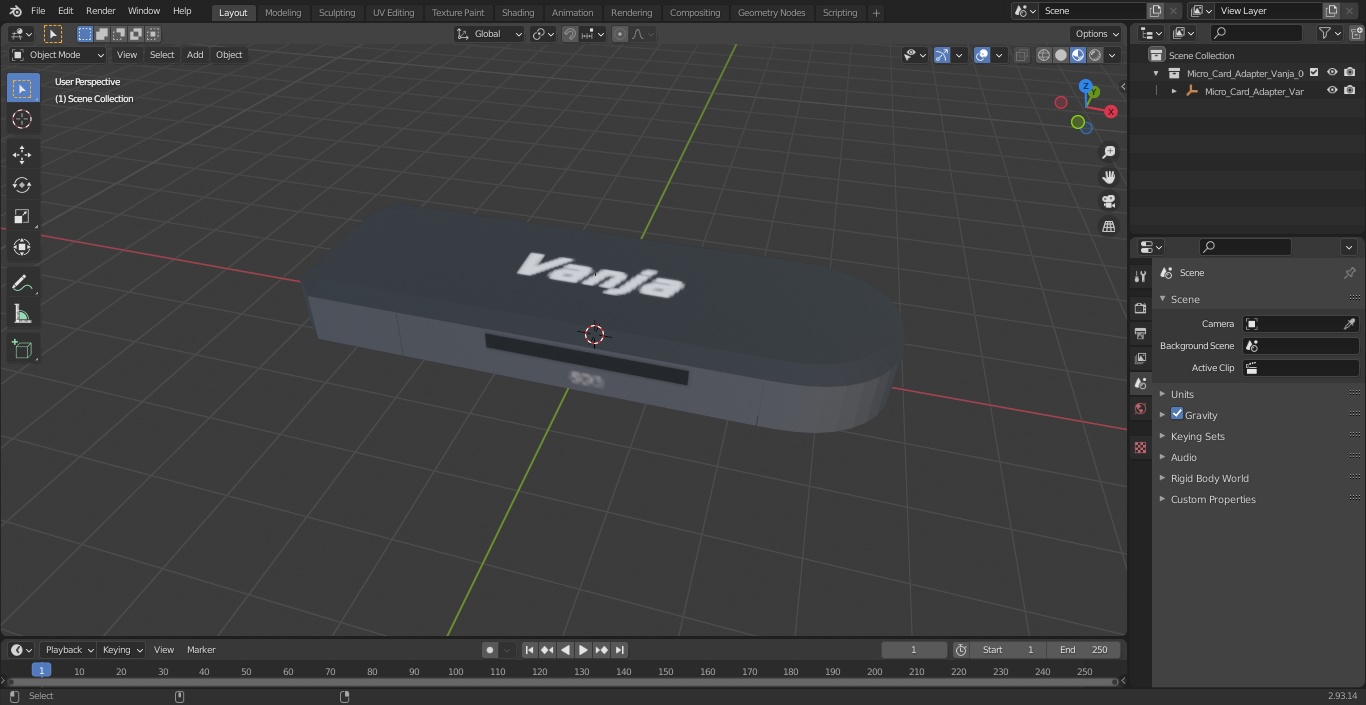Open the Render menu
The width and height of the screenshot is (1366, 705).
100,11
